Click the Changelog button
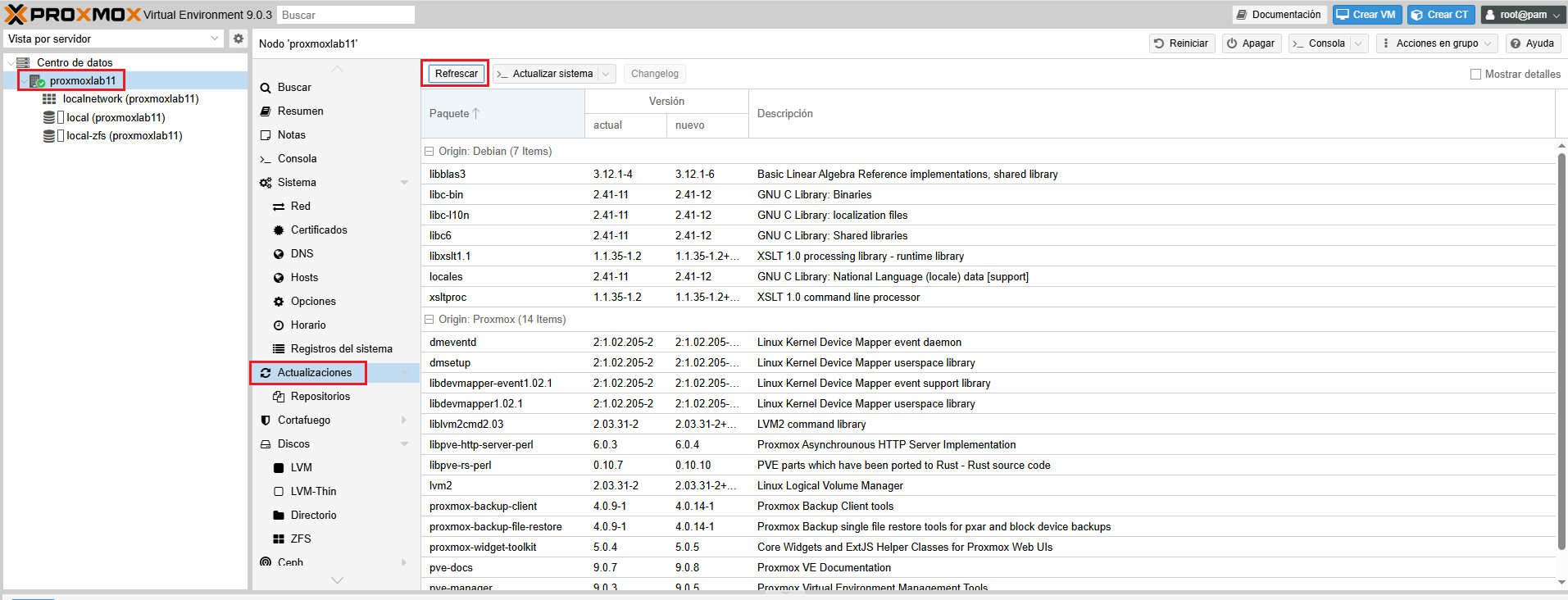The width and height of the screenshot is (1568, 600). click(x=655, y=74)
